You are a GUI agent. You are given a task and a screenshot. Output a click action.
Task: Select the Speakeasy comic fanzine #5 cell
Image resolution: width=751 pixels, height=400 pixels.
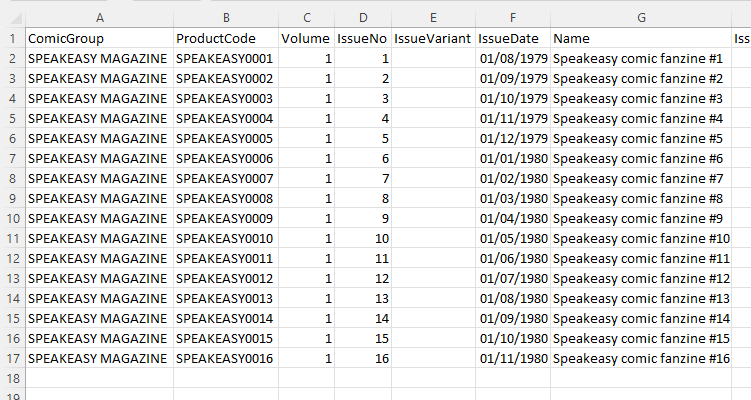(641, 139)
